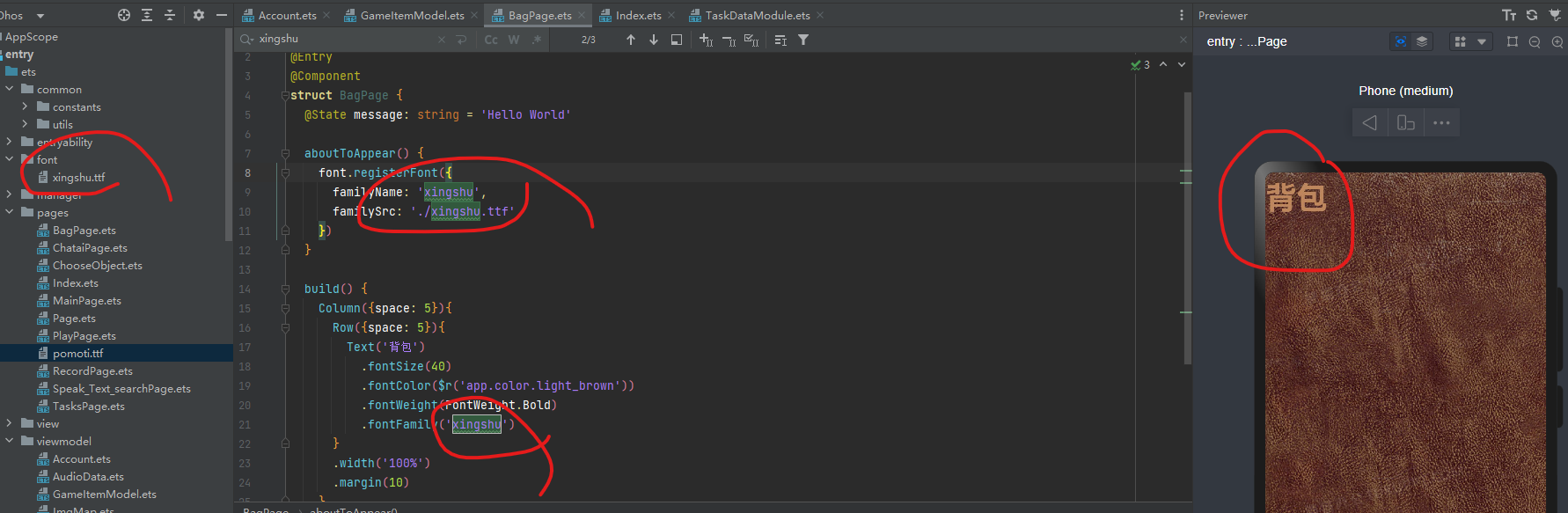Collapse the pages folder
The image size is (1568, 513).
tap(10, 212)
